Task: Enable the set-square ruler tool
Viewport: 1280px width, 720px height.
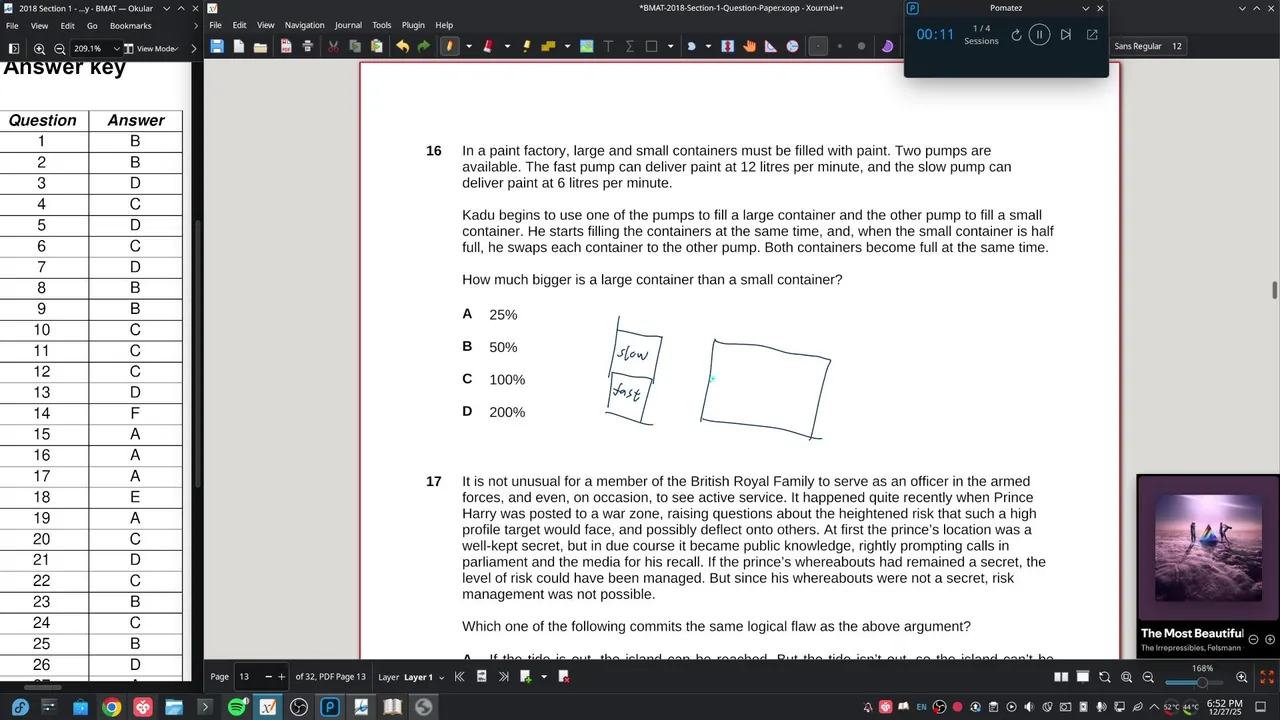Action: tap(771, 46)
